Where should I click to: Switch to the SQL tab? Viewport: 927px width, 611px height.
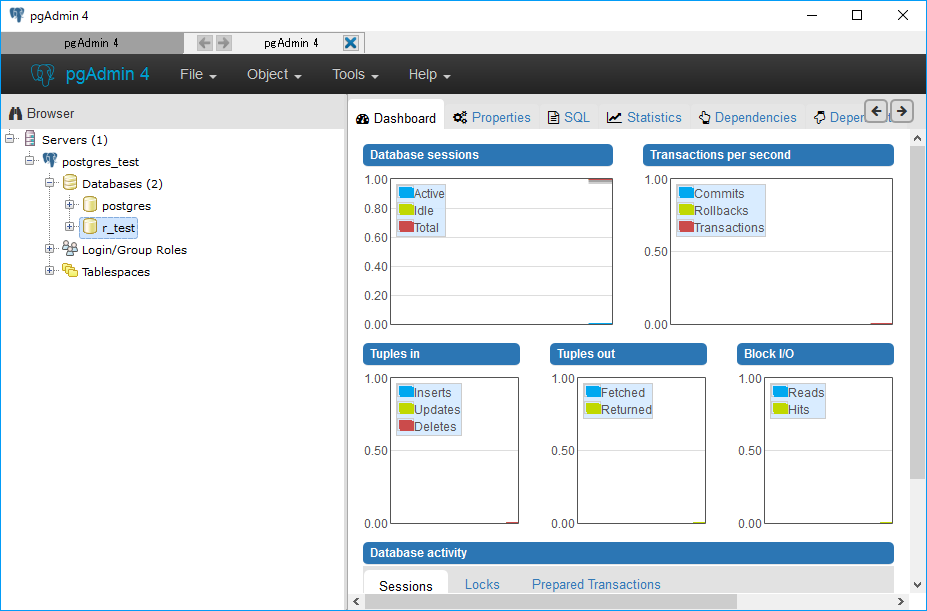(x=569, y=118)
